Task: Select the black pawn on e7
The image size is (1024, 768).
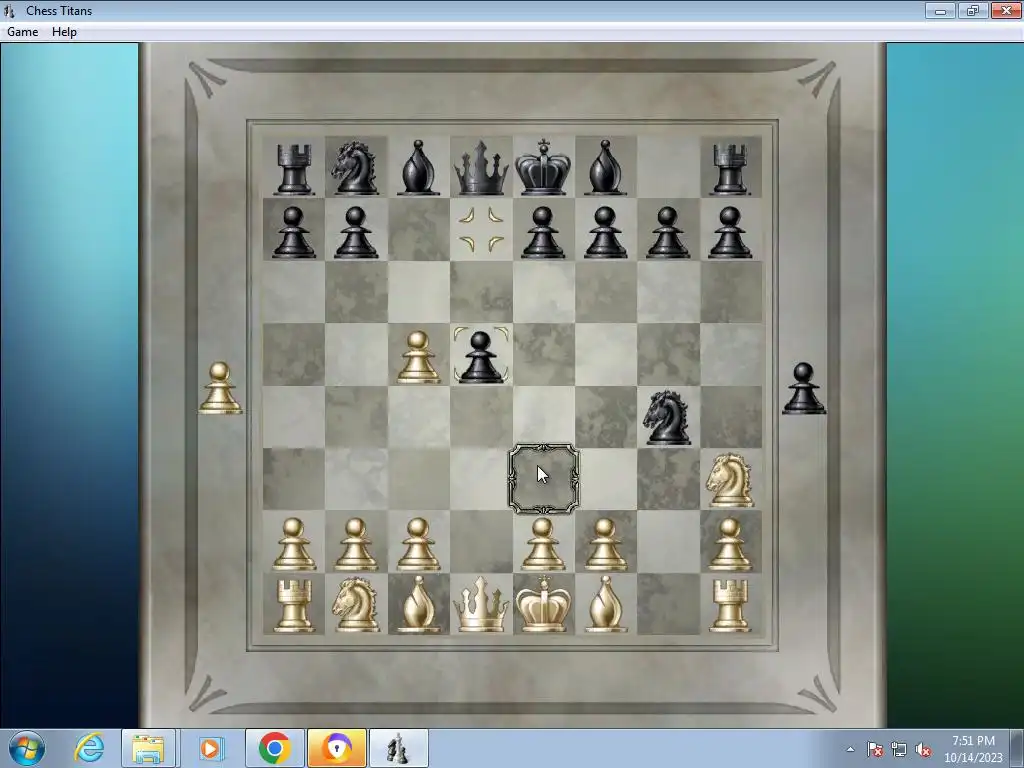Action: pyautogui.click(x=543, y=232)
